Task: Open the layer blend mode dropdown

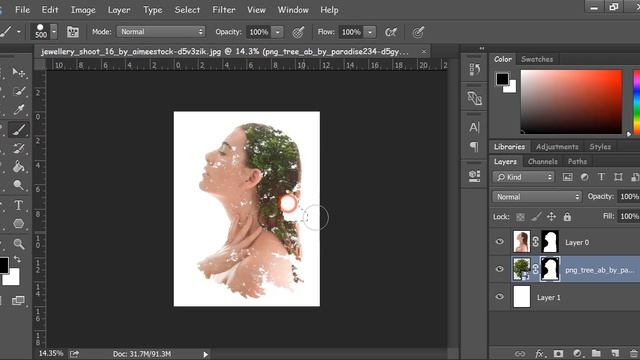Action: pos(537,197)
